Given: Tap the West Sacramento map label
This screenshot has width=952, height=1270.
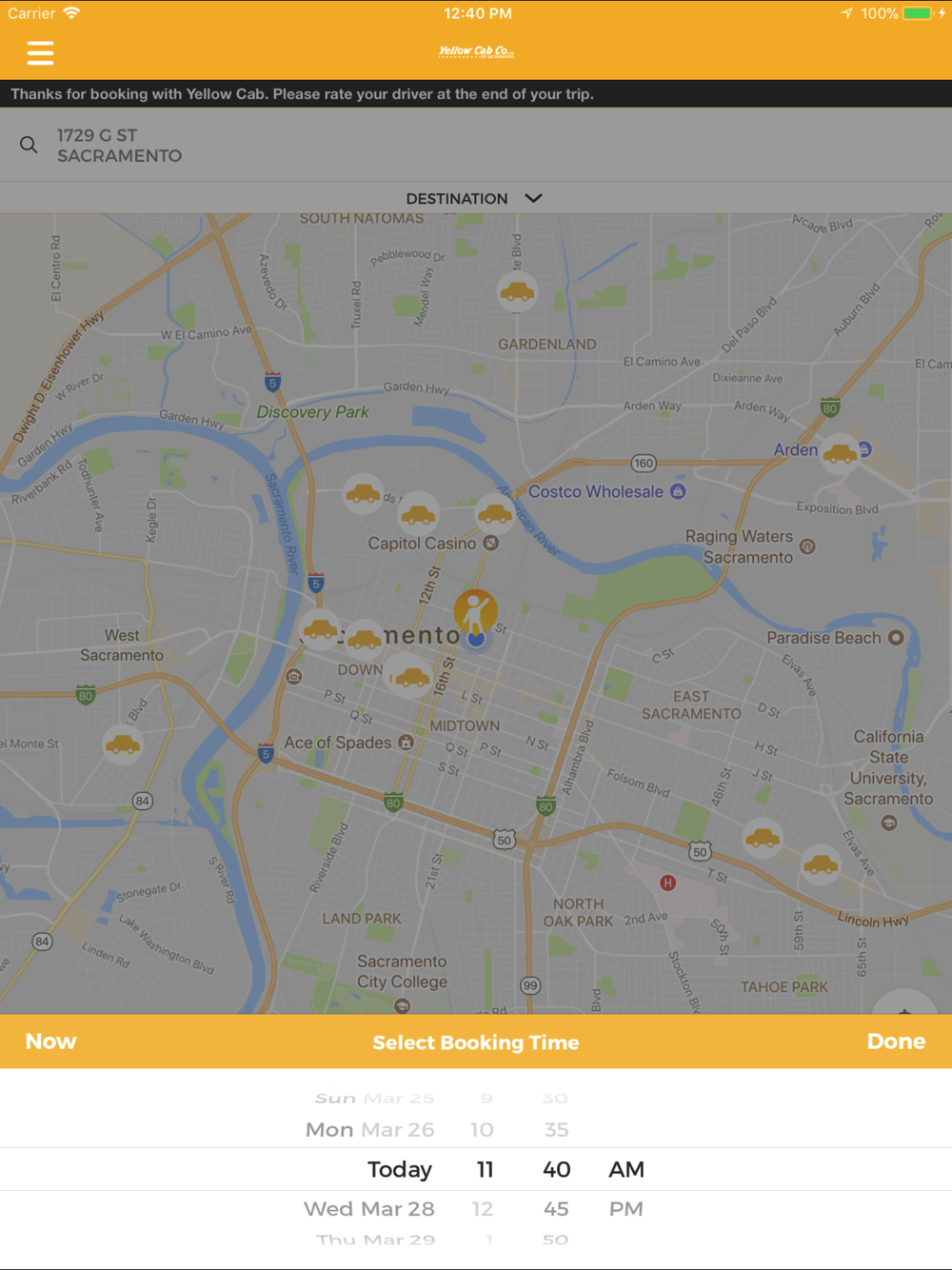Looking at the screenshot, I should click(122, 645).
